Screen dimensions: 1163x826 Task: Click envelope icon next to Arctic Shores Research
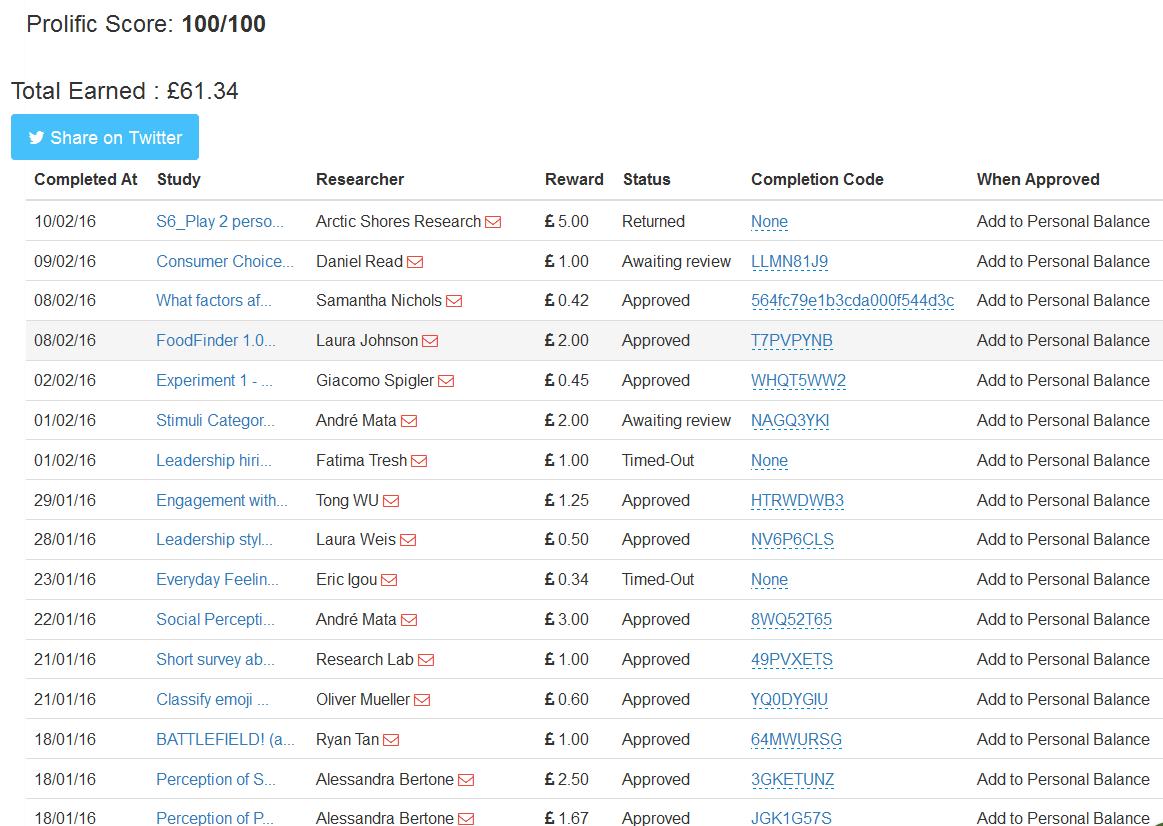pyautogui.click(x=492, y=222)
